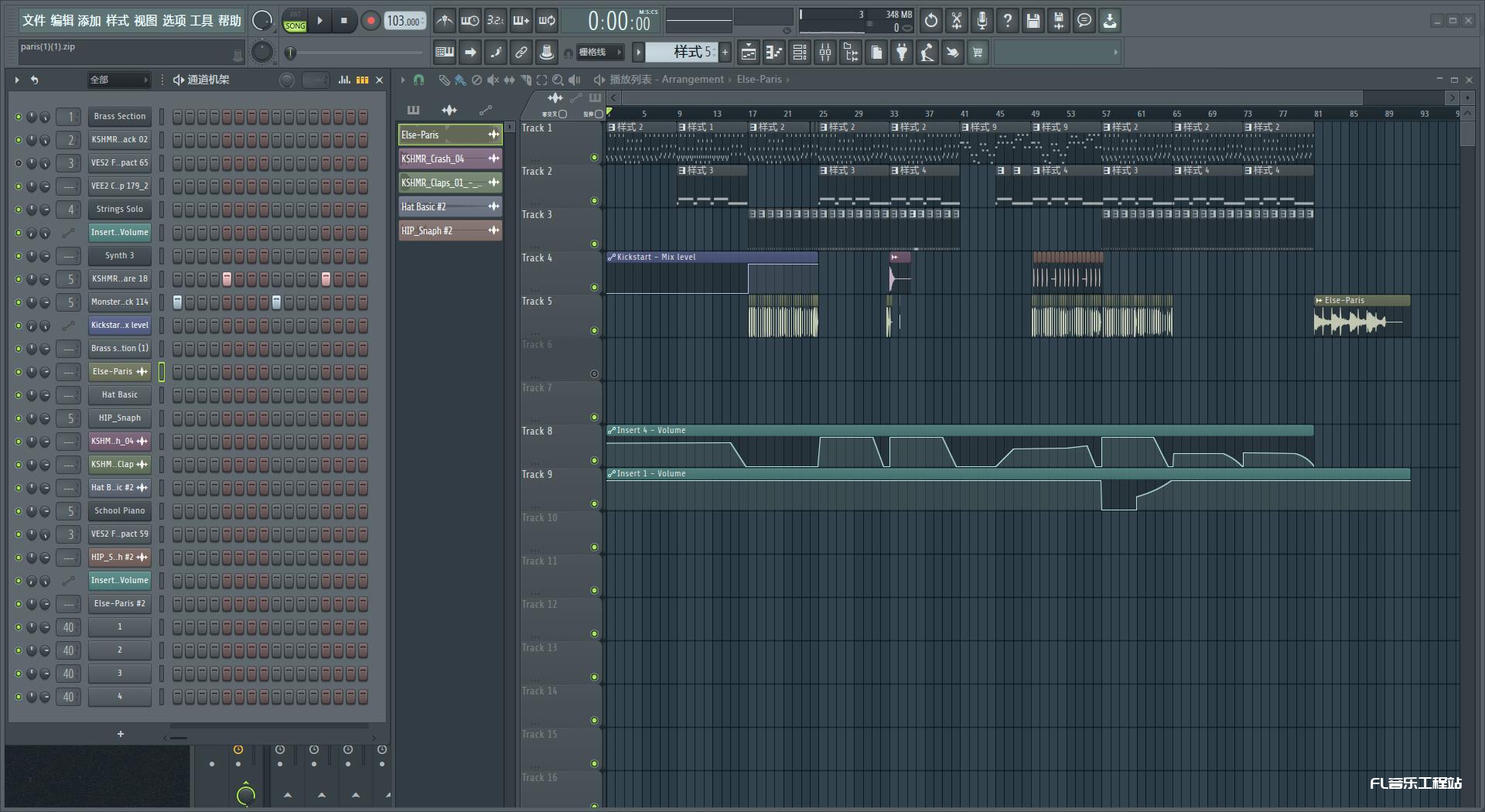Viewport: 1485px width, 812px height.
Task: Open the 添加 (Add) menu
Action: (x=90, y=21)
